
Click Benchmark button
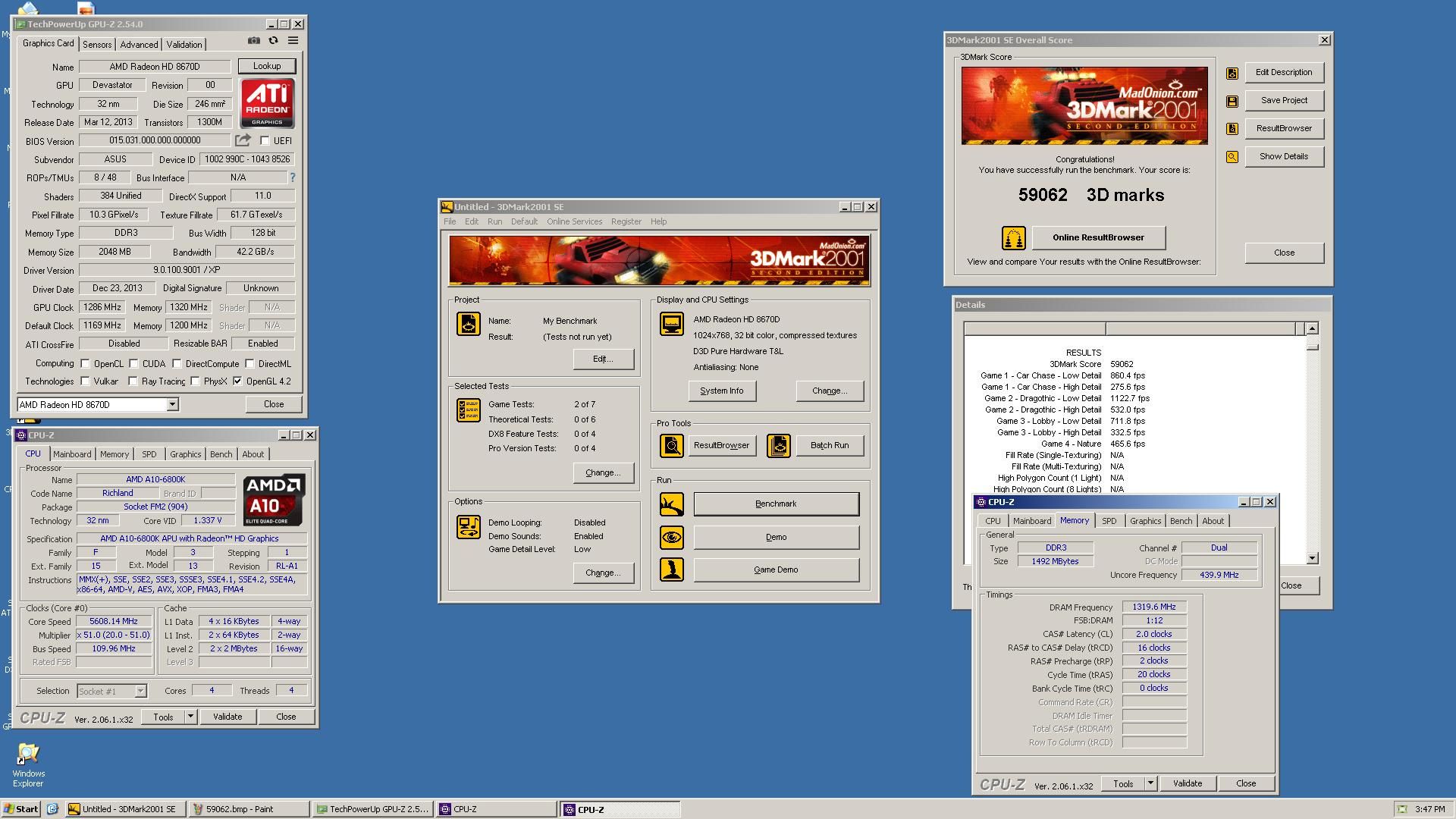click(x=776, y=504)
